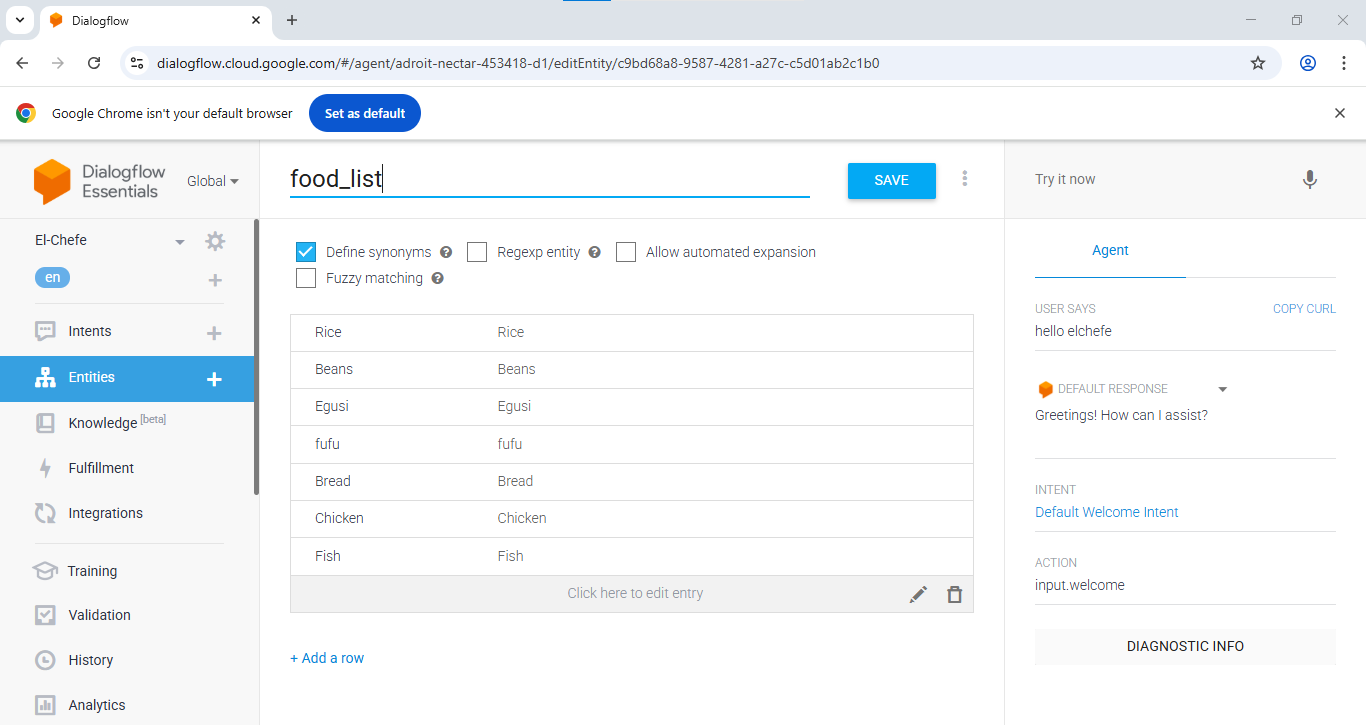Open the Fulfillment section
This screenshot has width=1366, height=725.
(x=101, y=467)
